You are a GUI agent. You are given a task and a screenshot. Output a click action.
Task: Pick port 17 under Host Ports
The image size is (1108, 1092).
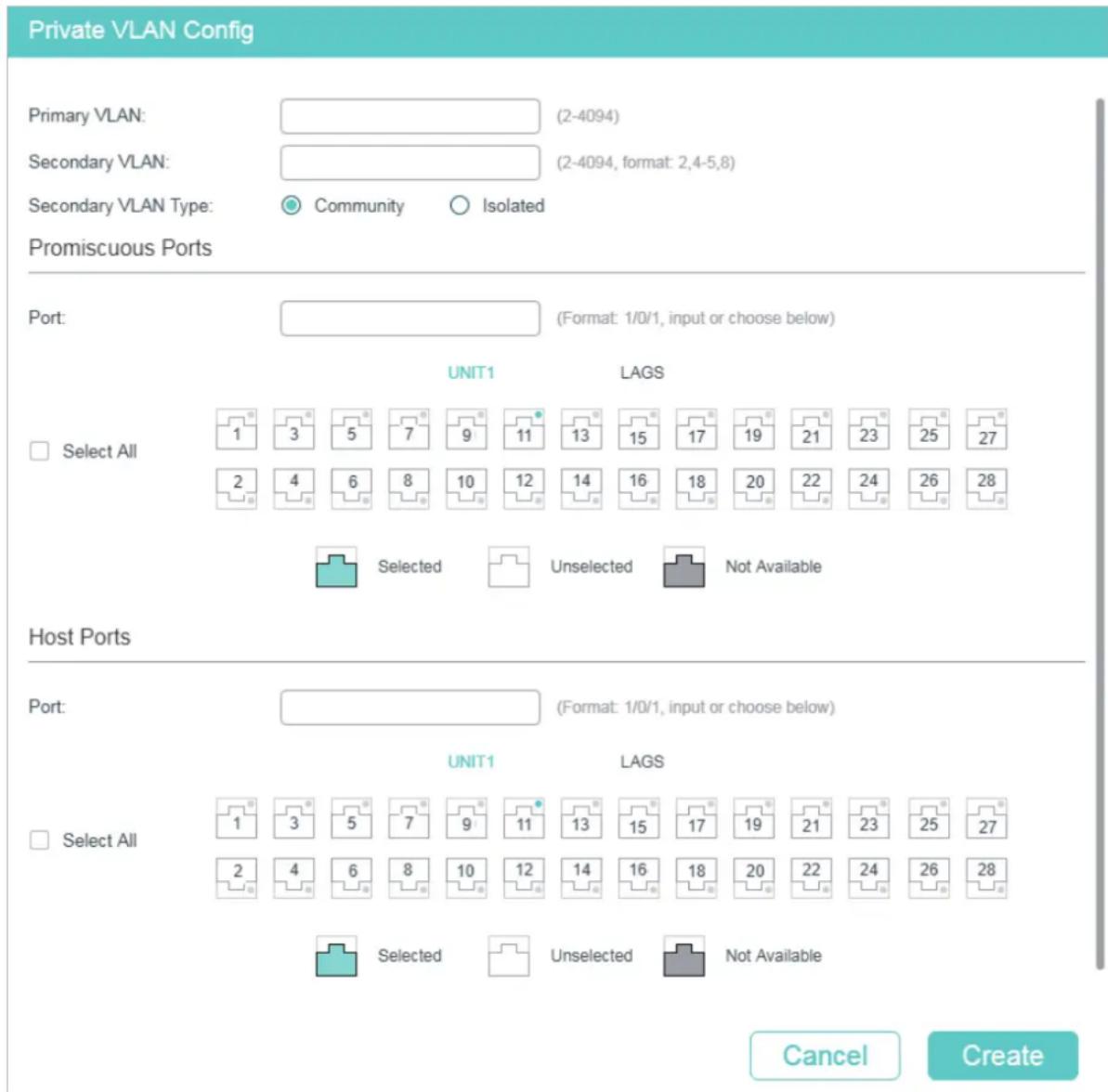pos(696,819)
